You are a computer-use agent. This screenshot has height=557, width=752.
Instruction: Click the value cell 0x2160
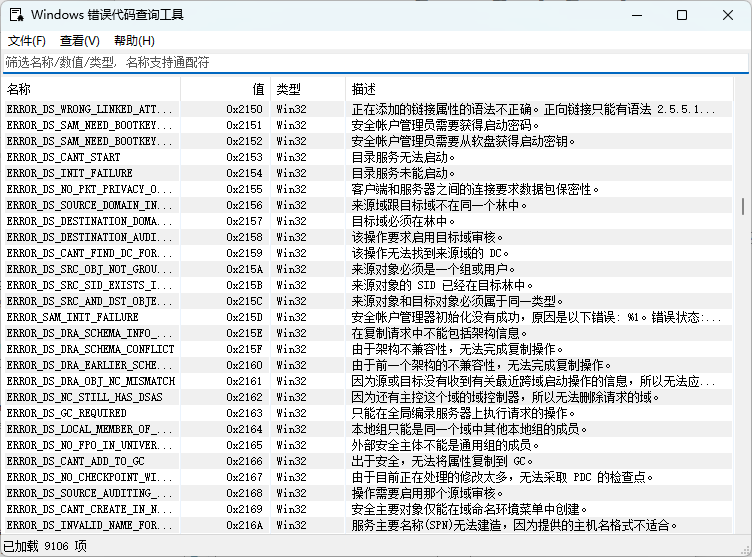244,365
